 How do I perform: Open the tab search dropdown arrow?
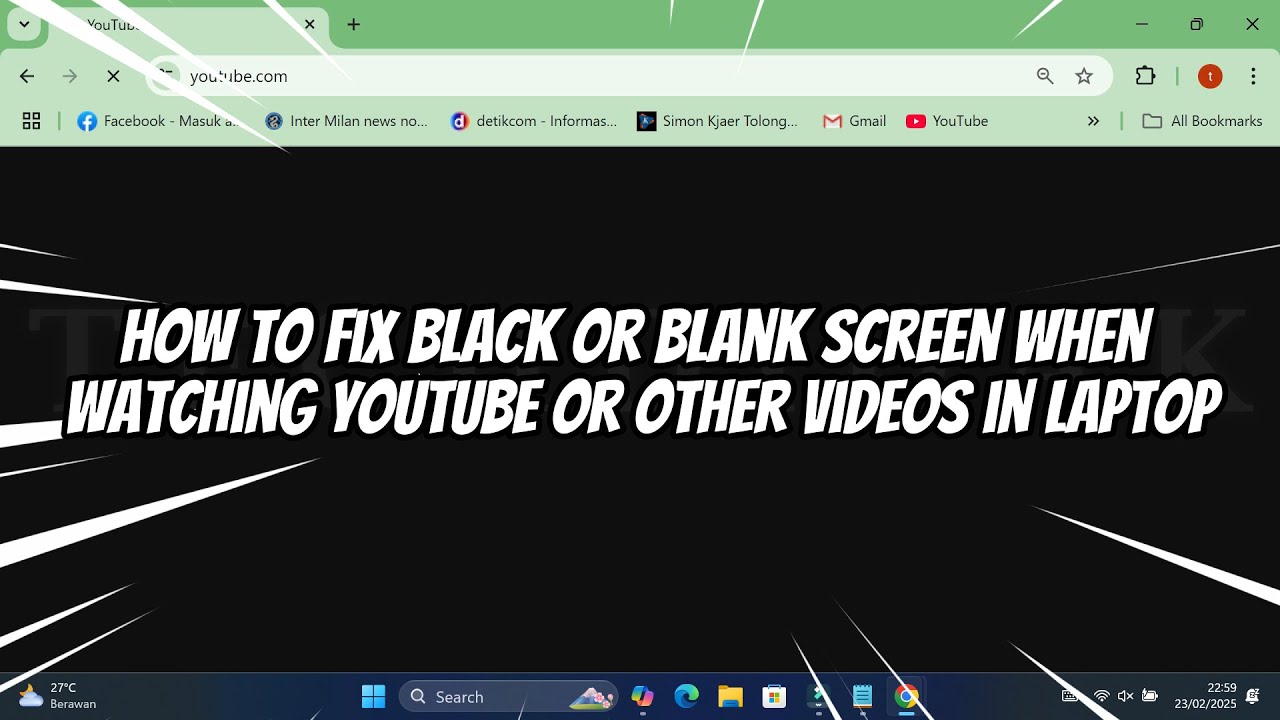point(24,24)
